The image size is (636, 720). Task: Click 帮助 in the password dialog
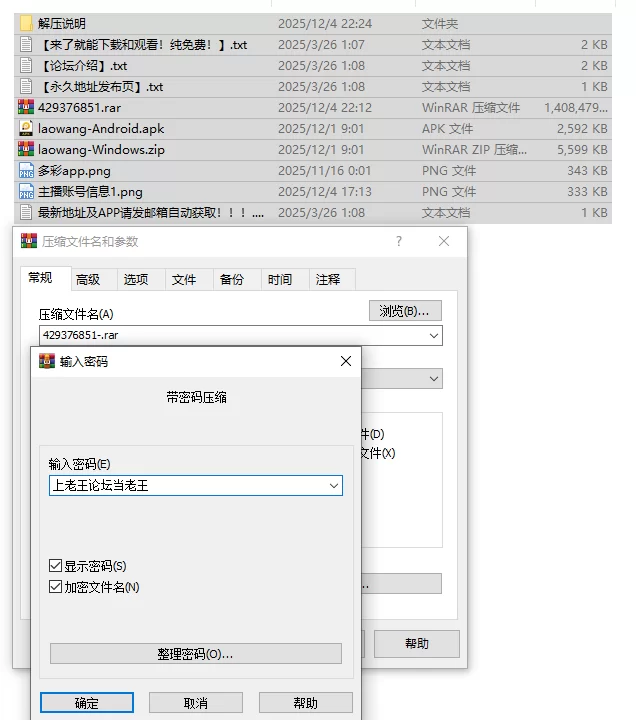coord(305,703)
